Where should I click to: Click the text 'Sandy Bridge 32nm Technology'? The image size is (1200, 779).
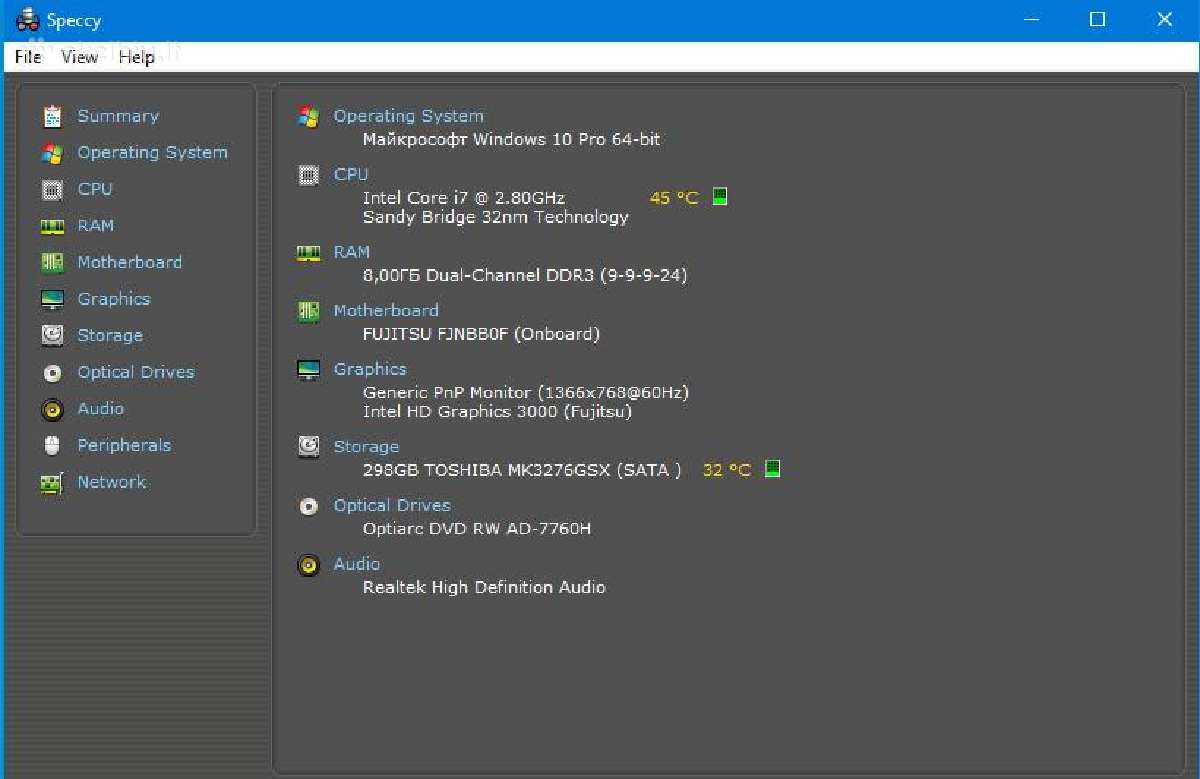[x=496, y=217]
